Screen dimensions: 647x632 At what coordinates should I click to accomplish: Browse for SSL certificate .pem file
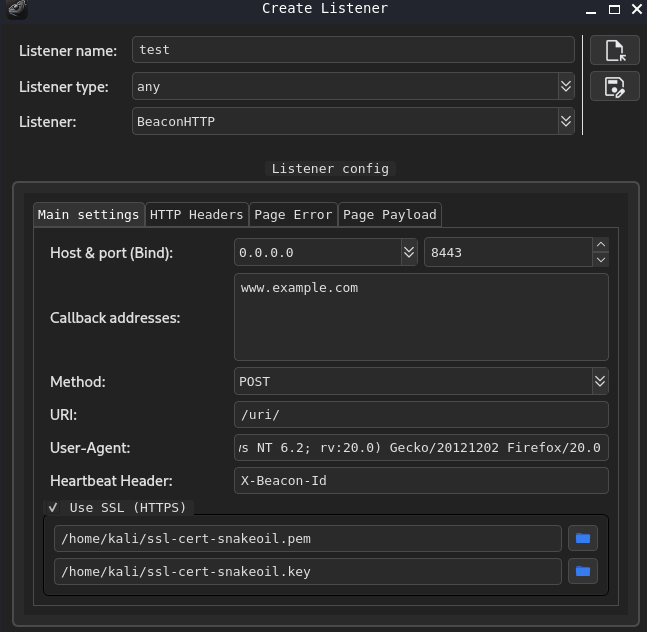(583, 538)
